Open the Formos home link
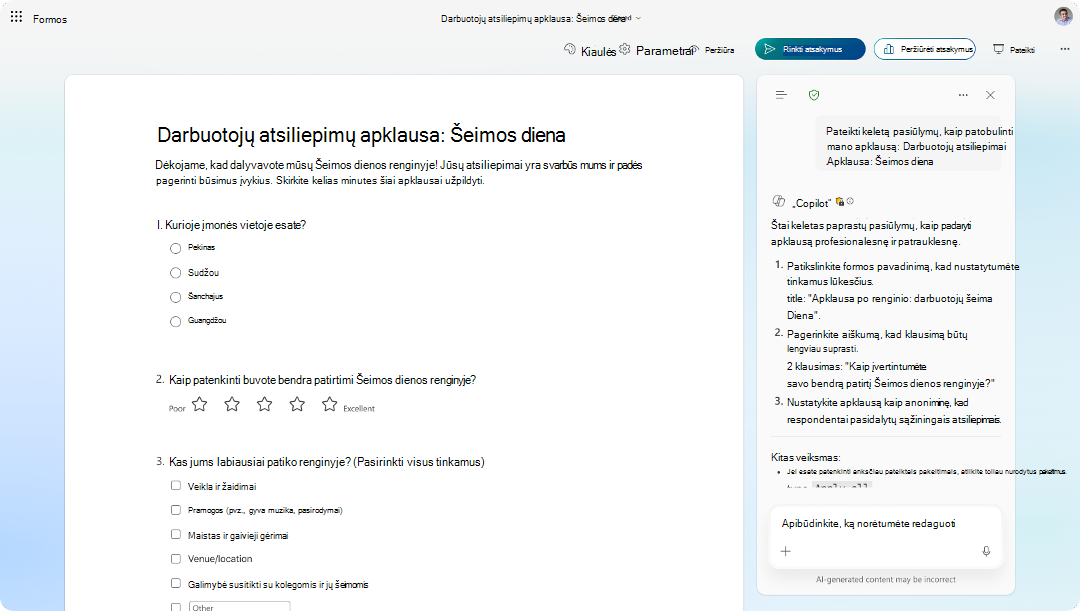 50,19
